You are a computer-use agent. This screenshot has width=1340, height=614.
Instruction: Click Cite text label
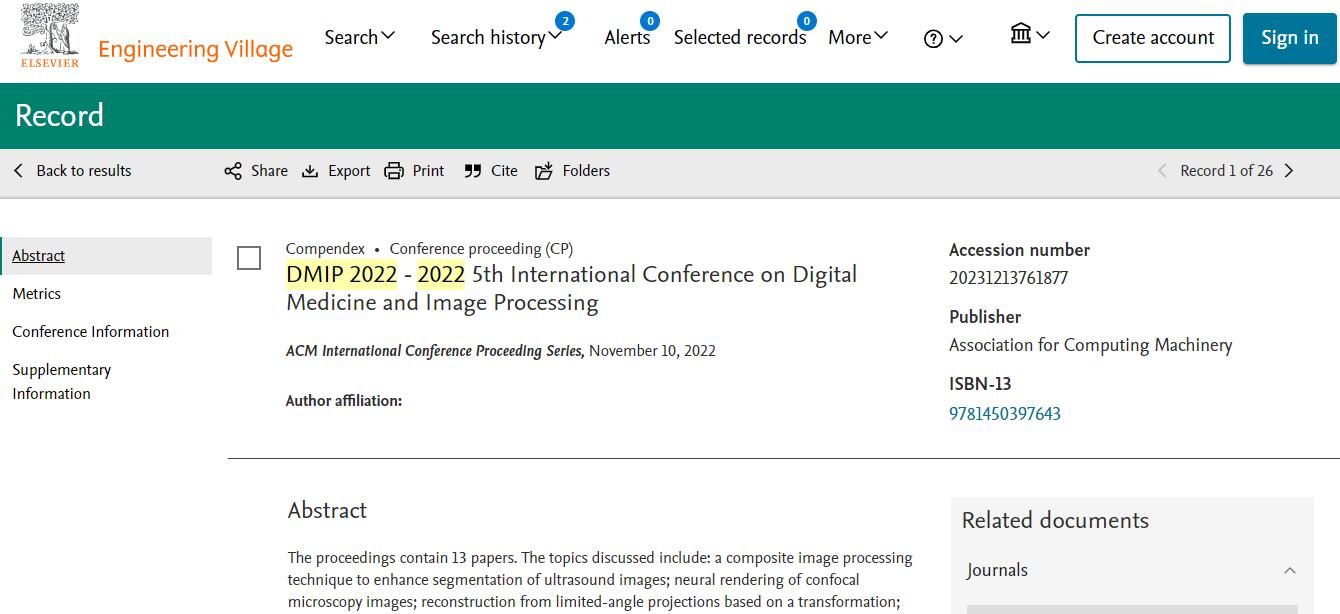pos(504,171)
